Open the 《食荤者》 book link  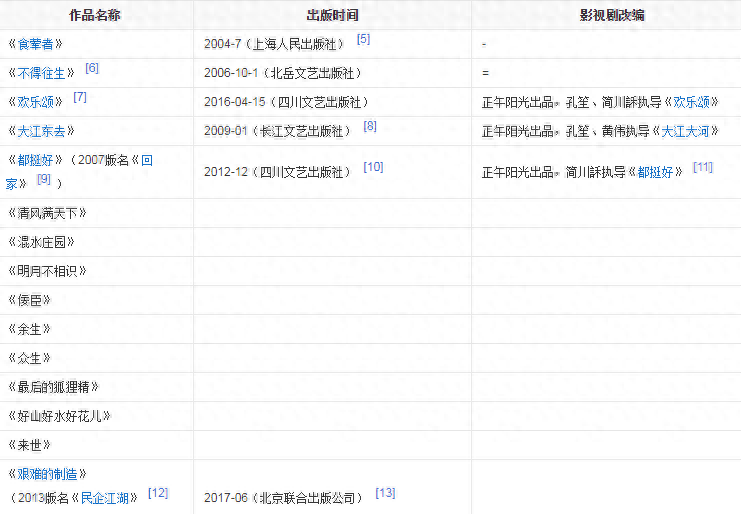[x=36, y=44]
